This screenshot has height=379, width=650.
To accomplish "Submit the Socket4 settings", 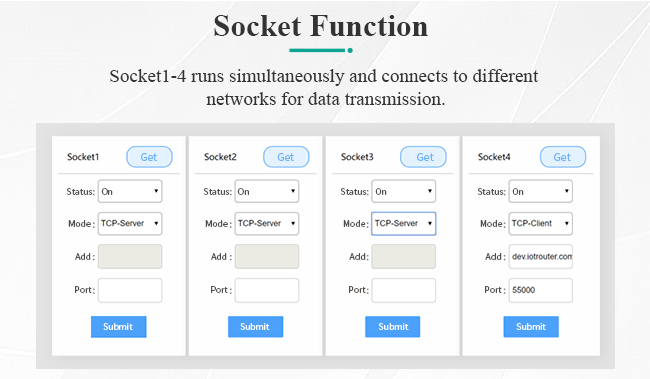I will [531, 327].
